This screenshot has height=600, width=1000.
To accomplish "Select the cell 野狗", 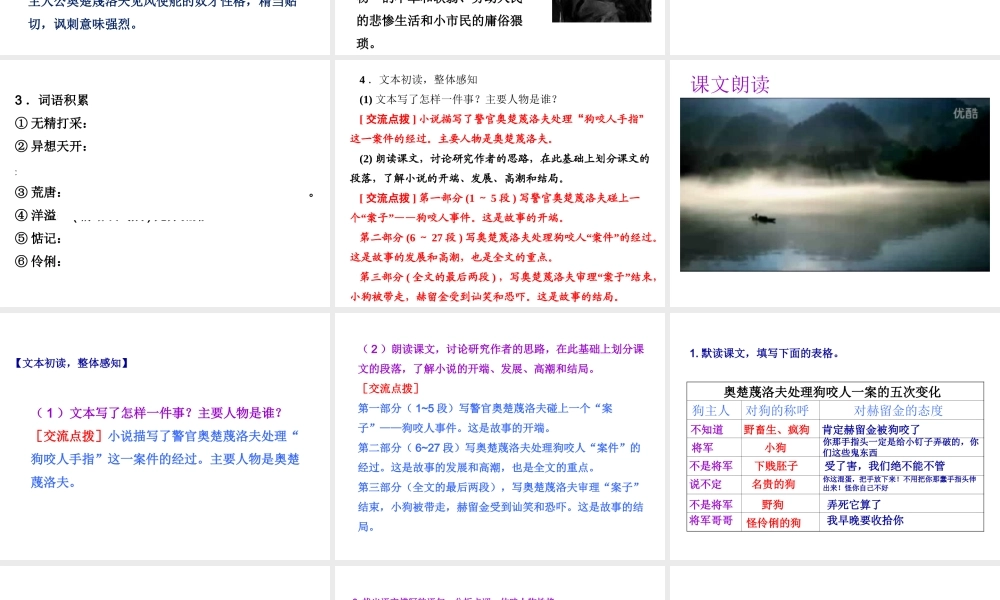I will click(772, 504).
